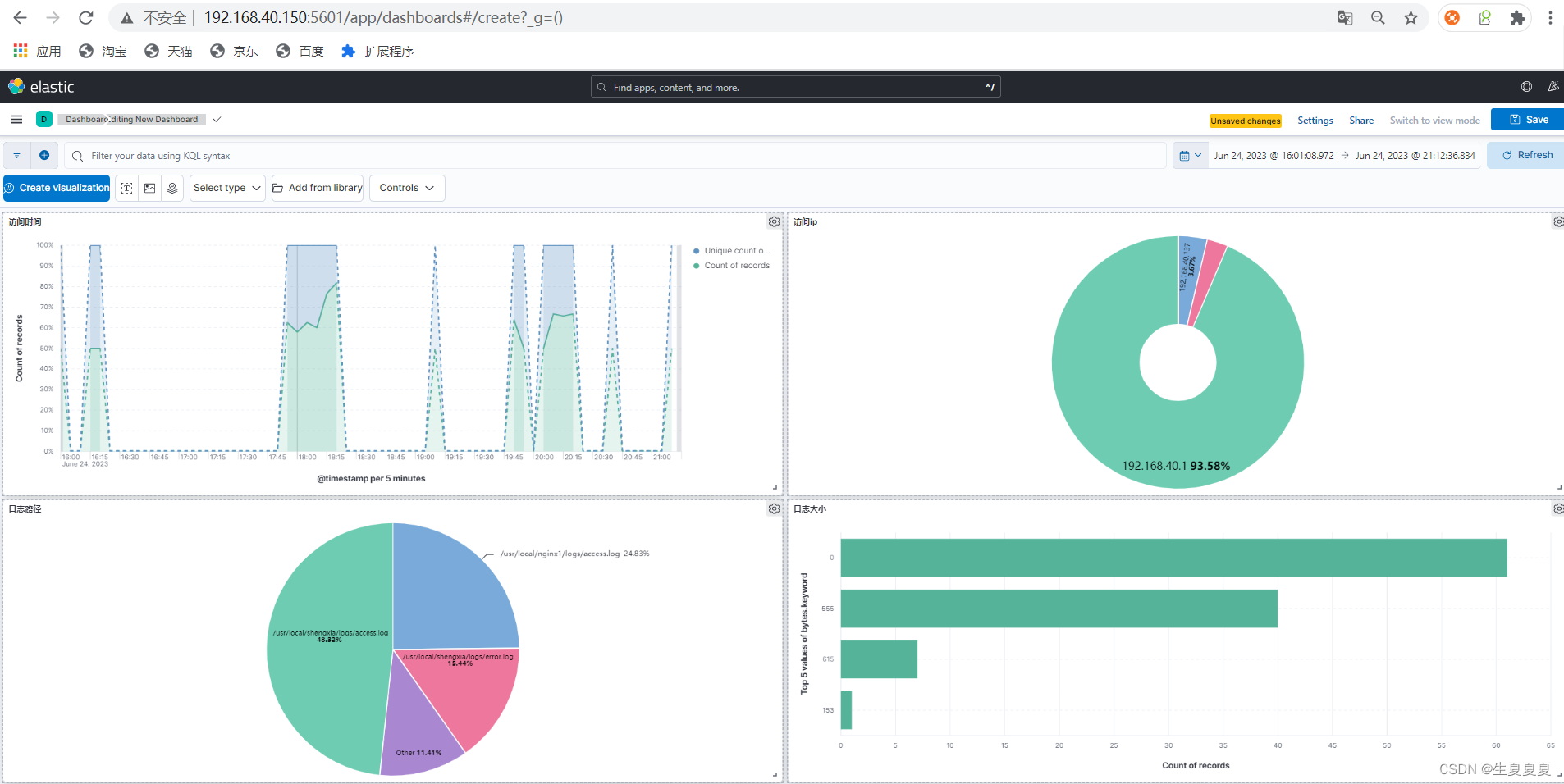This screenshot has height=784, width=1564.
Task: Open settings gear of 访问时间 panel
Action: pos(774,221)
